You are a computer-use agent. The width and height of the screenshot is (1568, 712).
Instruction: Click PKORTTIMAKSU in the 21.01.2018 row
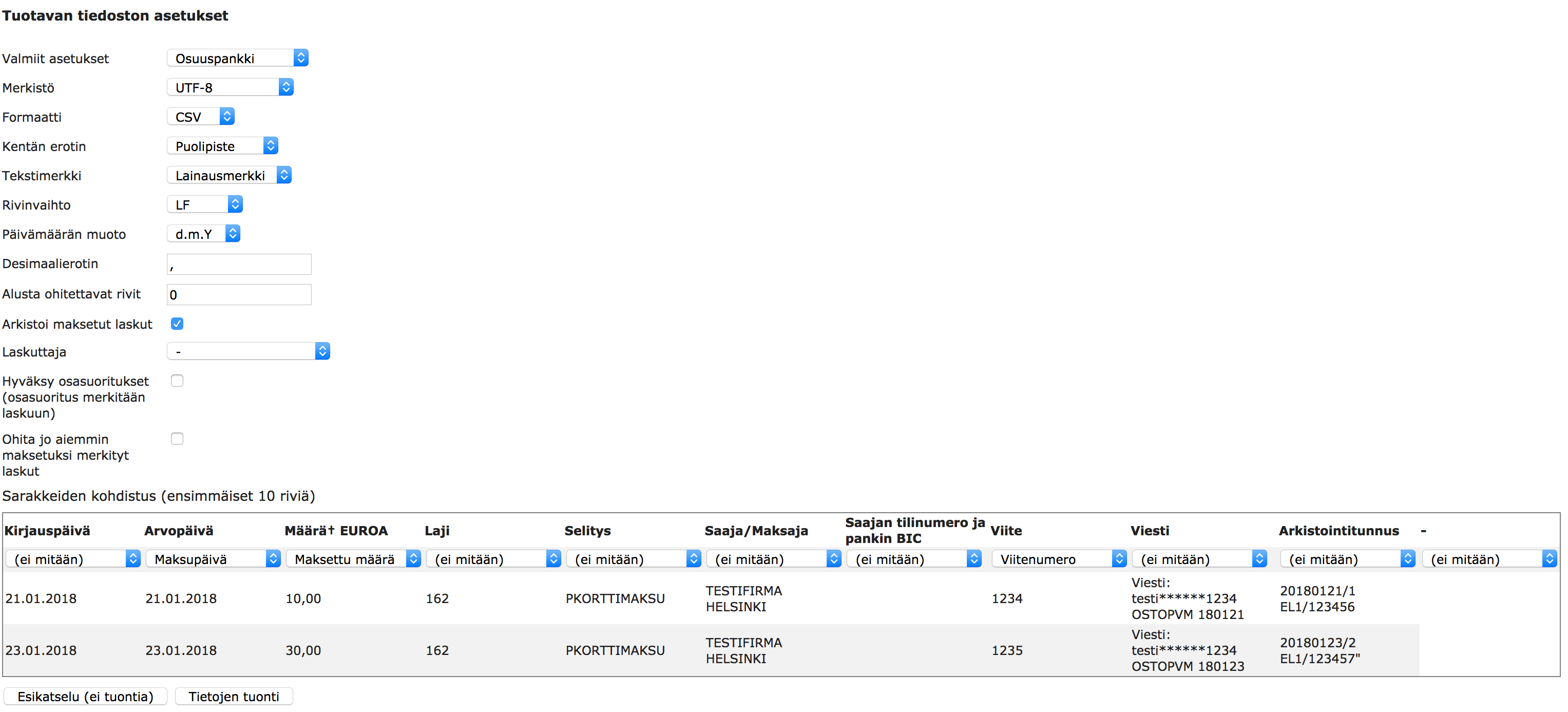click(x=615, y=598)
